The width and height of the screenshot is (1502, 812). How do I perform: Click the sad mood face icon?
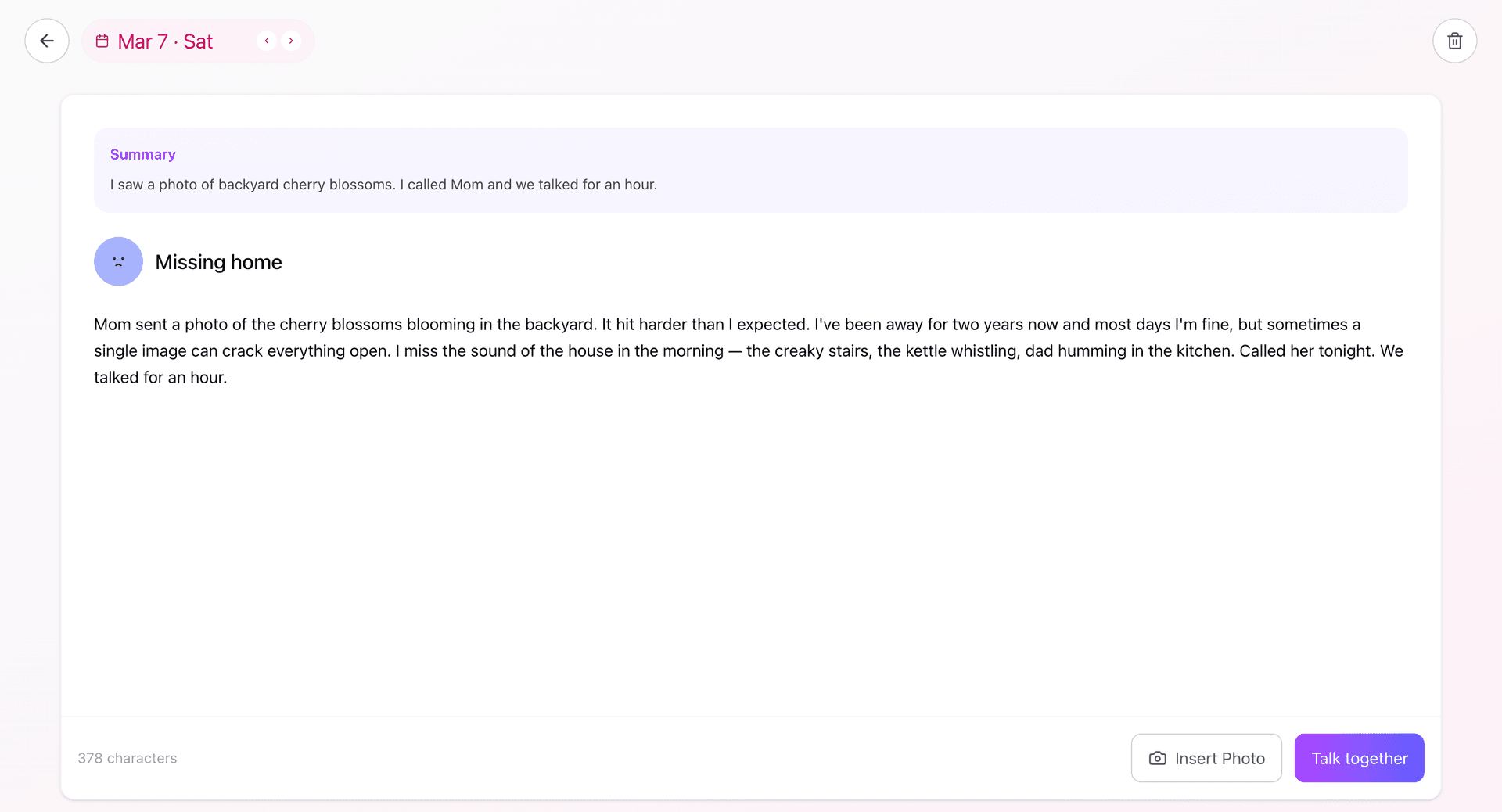[118, 261]
